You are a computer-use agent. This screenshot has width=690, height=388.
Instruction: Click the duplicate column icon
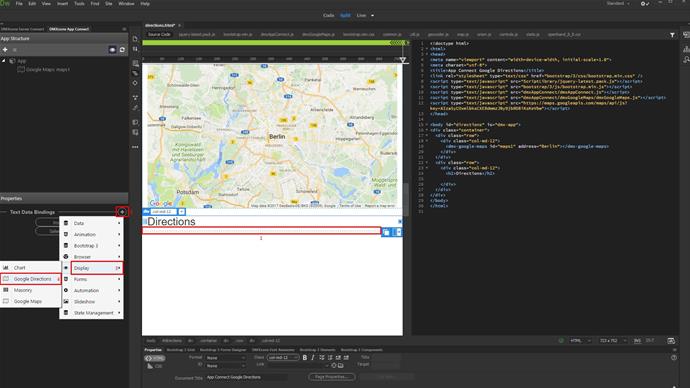tap(386, 232)
